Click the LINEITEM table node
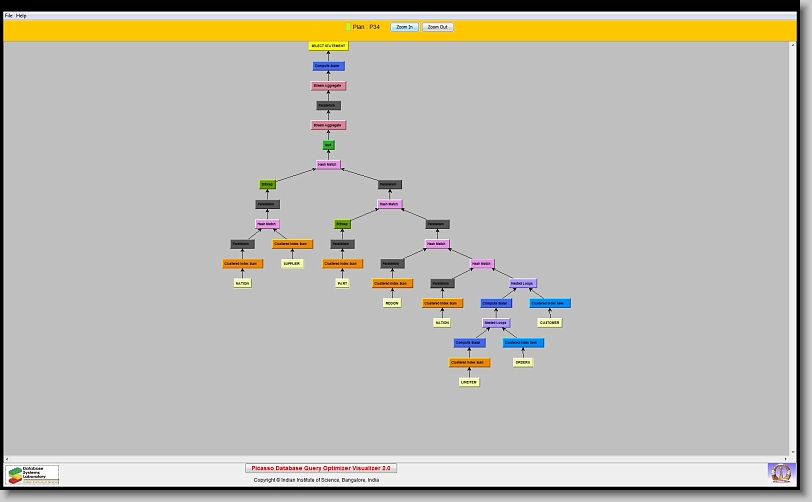This screenshot has height=502, width=812. pos(469,382)
